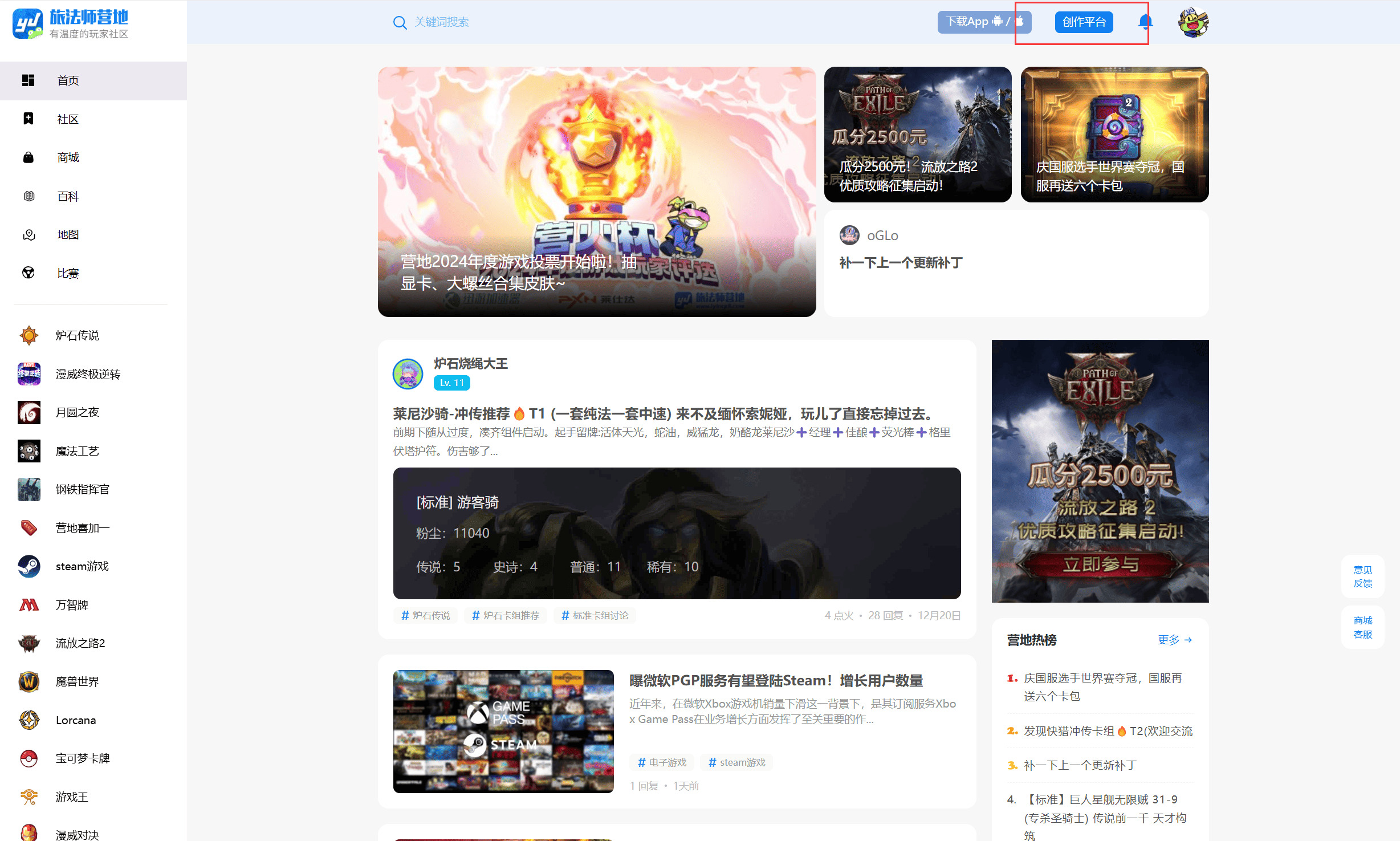Open the user profile avatar in header
Image resolution: width=1400 pixels, height=841 pixels.
point(1193,22)
